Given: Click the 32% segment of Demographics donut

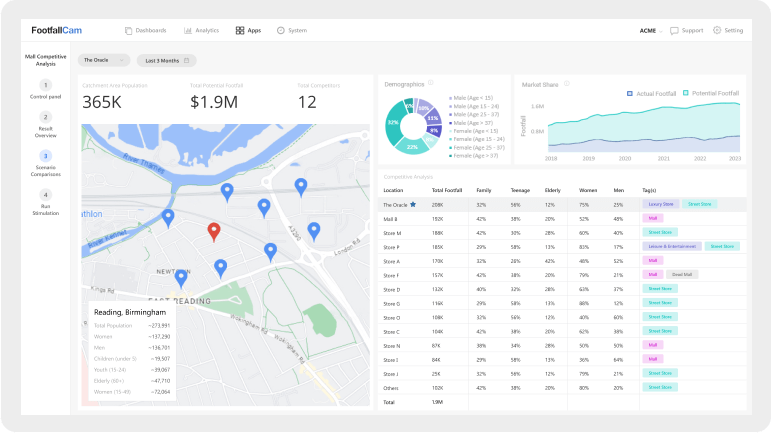Looking at the screenshot, I should tap(393, 123).
